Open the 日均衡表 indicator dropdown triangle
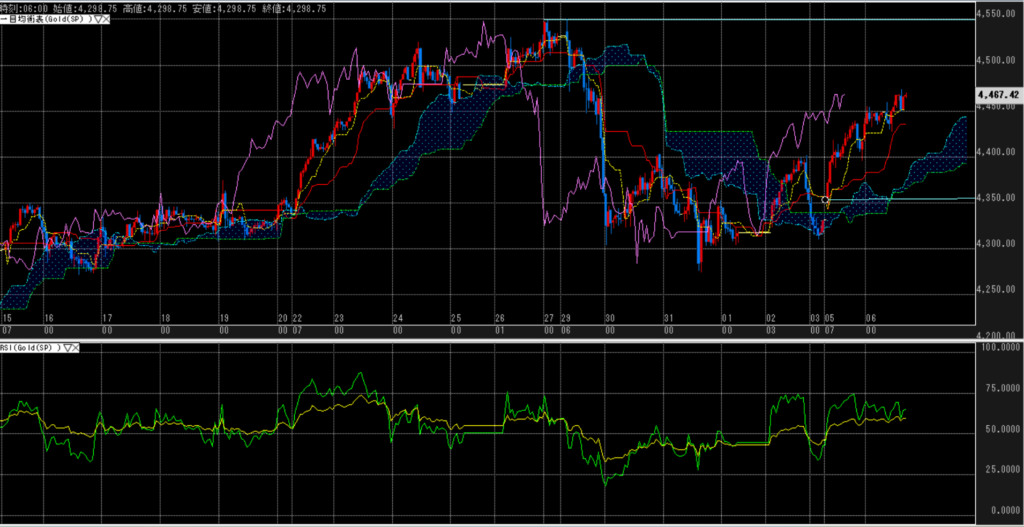 pyautogui.click(x=95, y=19)
